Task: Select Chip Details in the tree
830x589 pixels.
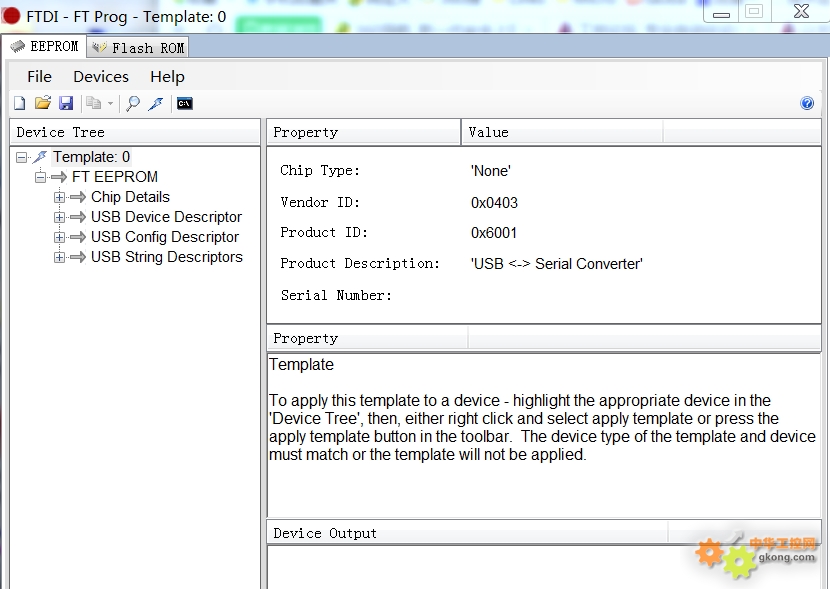Action: coord(130,197)
